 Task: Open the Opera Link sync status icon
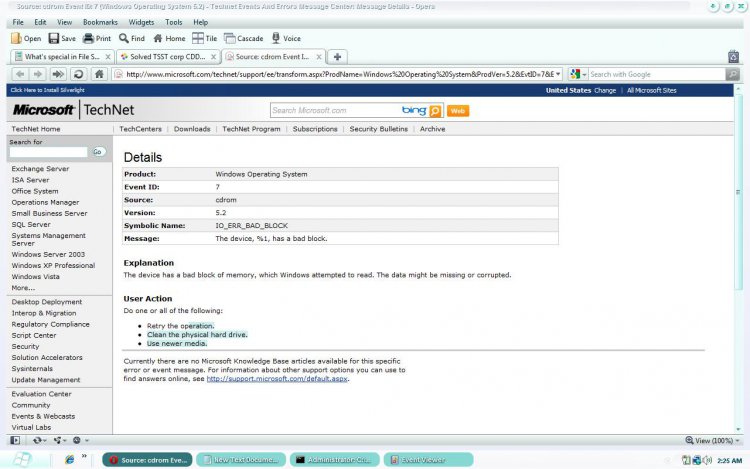click(x=38, y=440)
